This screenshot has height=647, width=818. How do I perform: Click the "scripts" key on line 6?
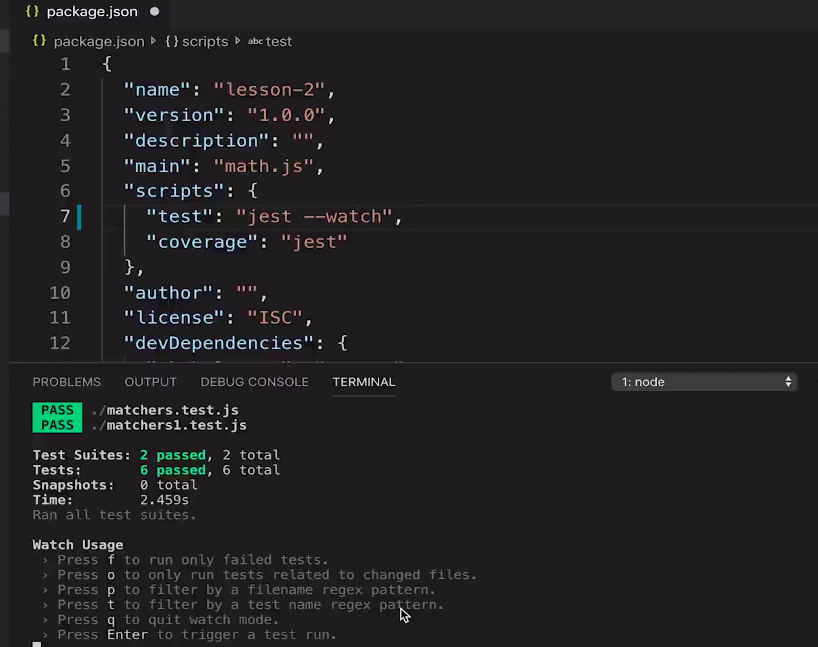point(174,191)
